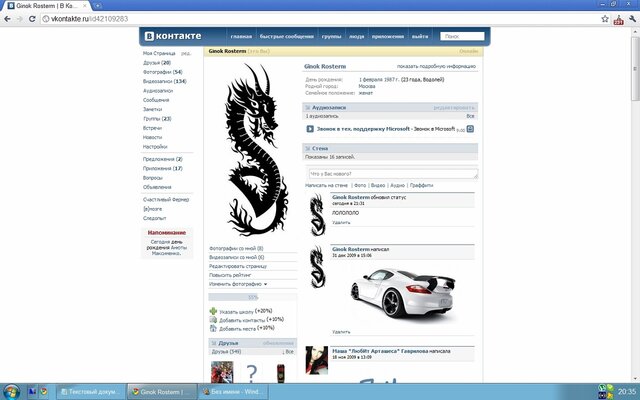Click the profile rating progress bar
This screenshot has width=640, height=400.
(x=253, y=297)
